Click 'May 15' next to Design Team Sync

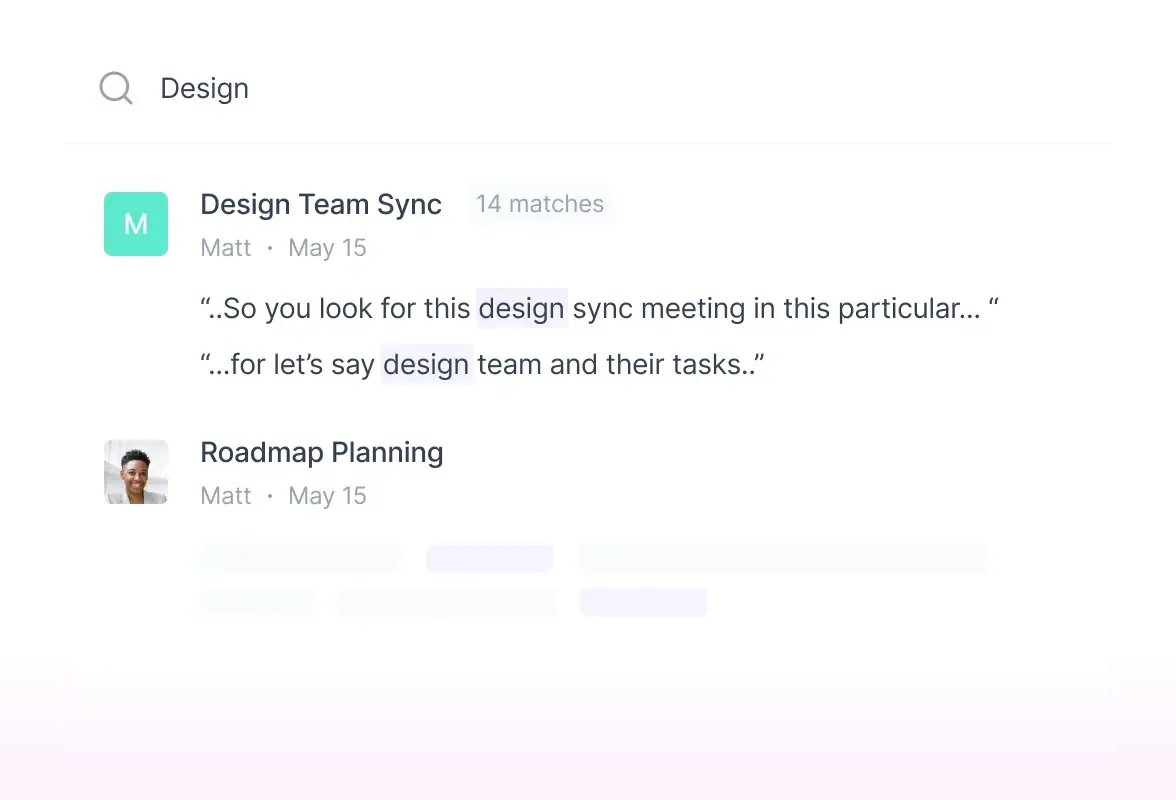[327, 247]
